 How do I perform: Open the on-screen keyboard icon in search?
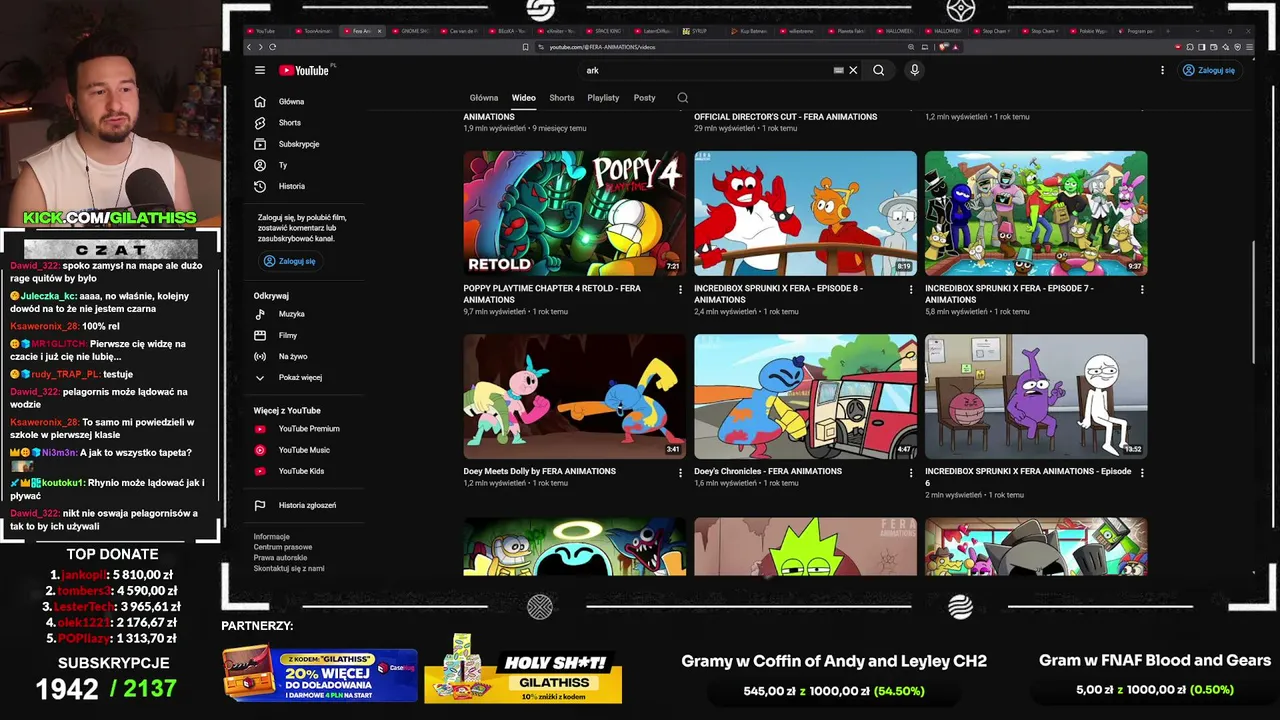(839, 70)
